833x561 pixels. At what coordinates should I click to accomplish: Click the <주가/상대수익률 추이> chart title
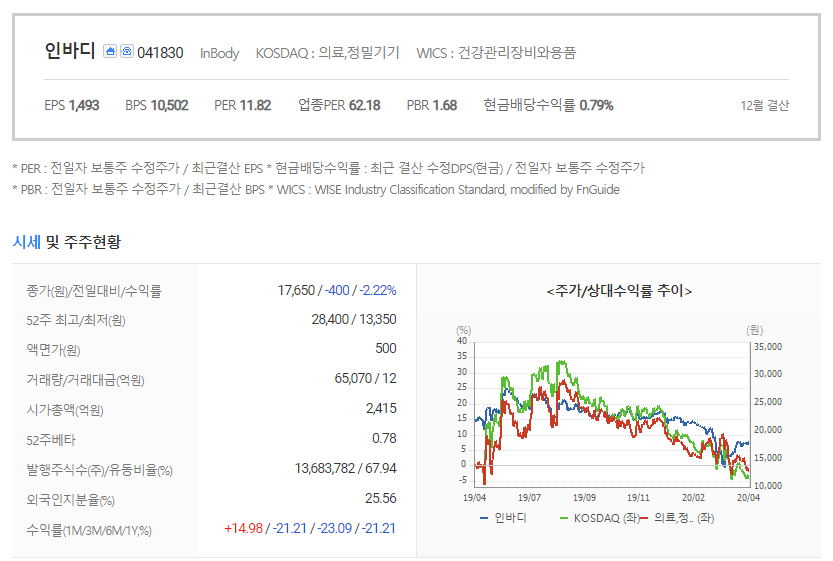[619, 291]
